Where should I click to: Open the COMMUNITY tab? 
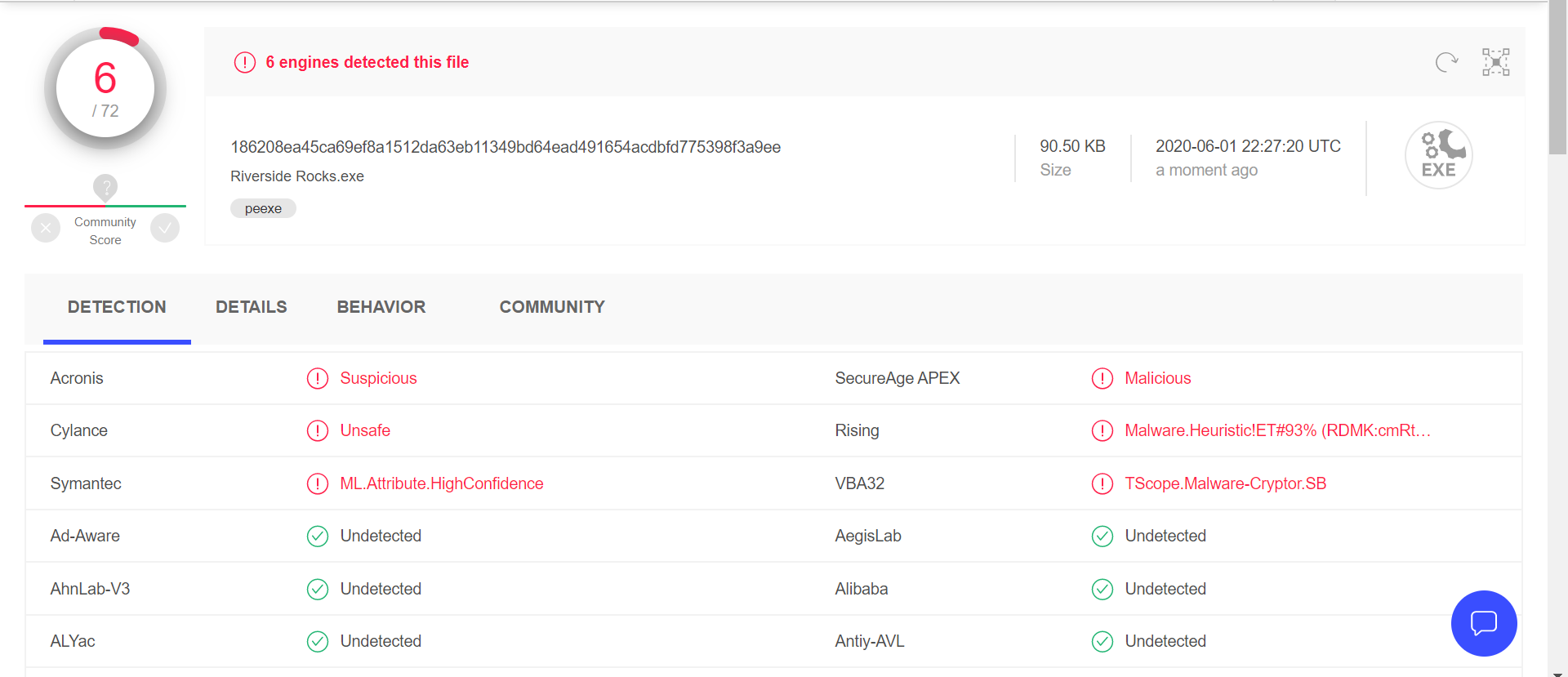click(552, 307)
